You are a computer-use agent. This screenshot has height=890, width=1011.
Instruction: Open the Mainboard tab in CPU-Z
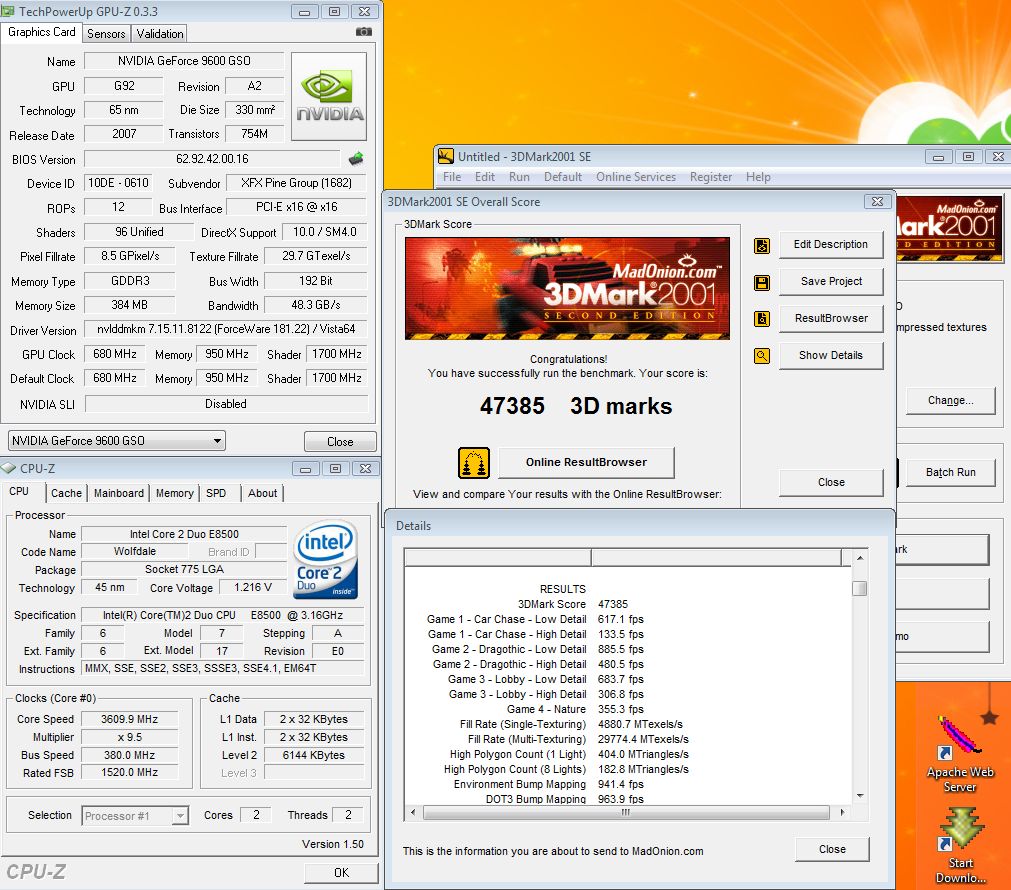click(119, 493)
